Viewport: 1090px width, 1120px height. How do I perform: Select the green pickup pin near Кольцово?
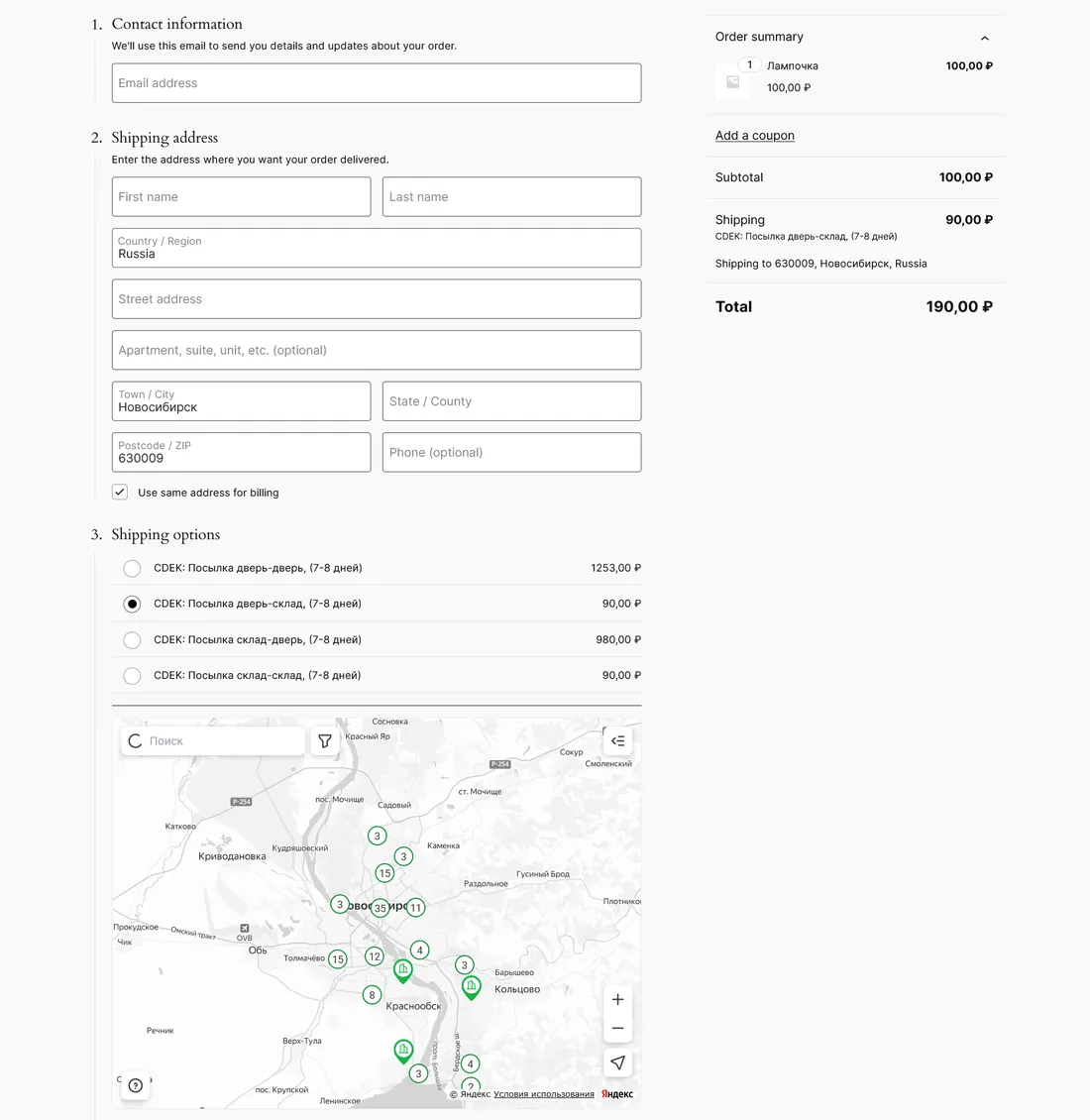[x=471, y=987]
